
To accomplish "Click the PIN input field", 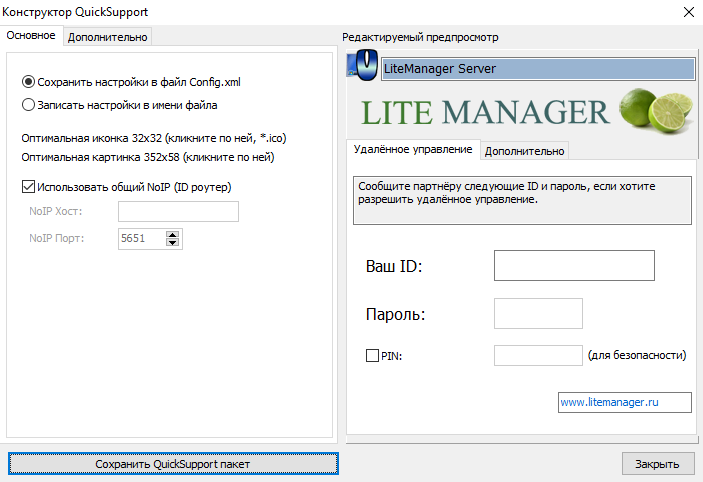I will (538, 356).
